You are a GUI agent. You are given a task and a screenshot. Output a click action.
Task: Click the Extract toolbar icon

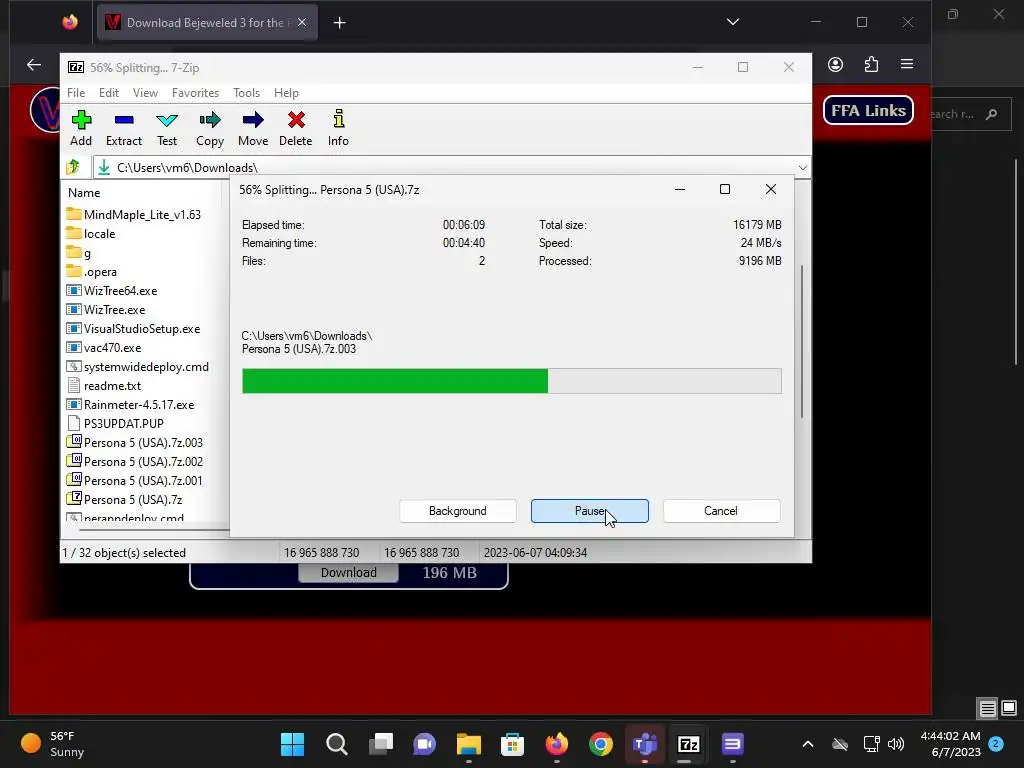click(123, 128)
